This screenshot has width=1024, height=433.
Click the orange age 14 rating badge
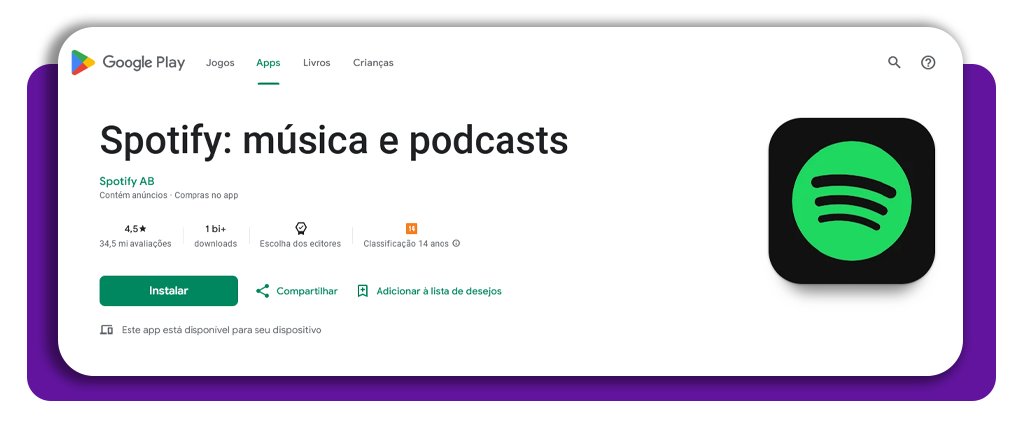(411, 229)
